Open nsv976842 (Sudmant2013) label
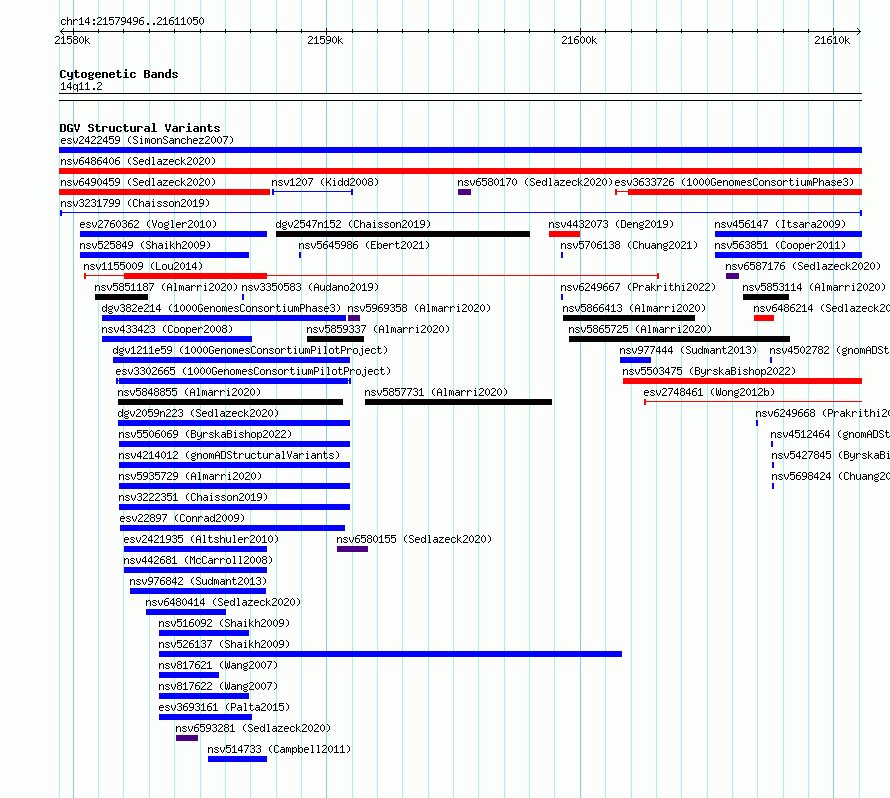This screenshot has width=890, height=798. click(198, 581)
